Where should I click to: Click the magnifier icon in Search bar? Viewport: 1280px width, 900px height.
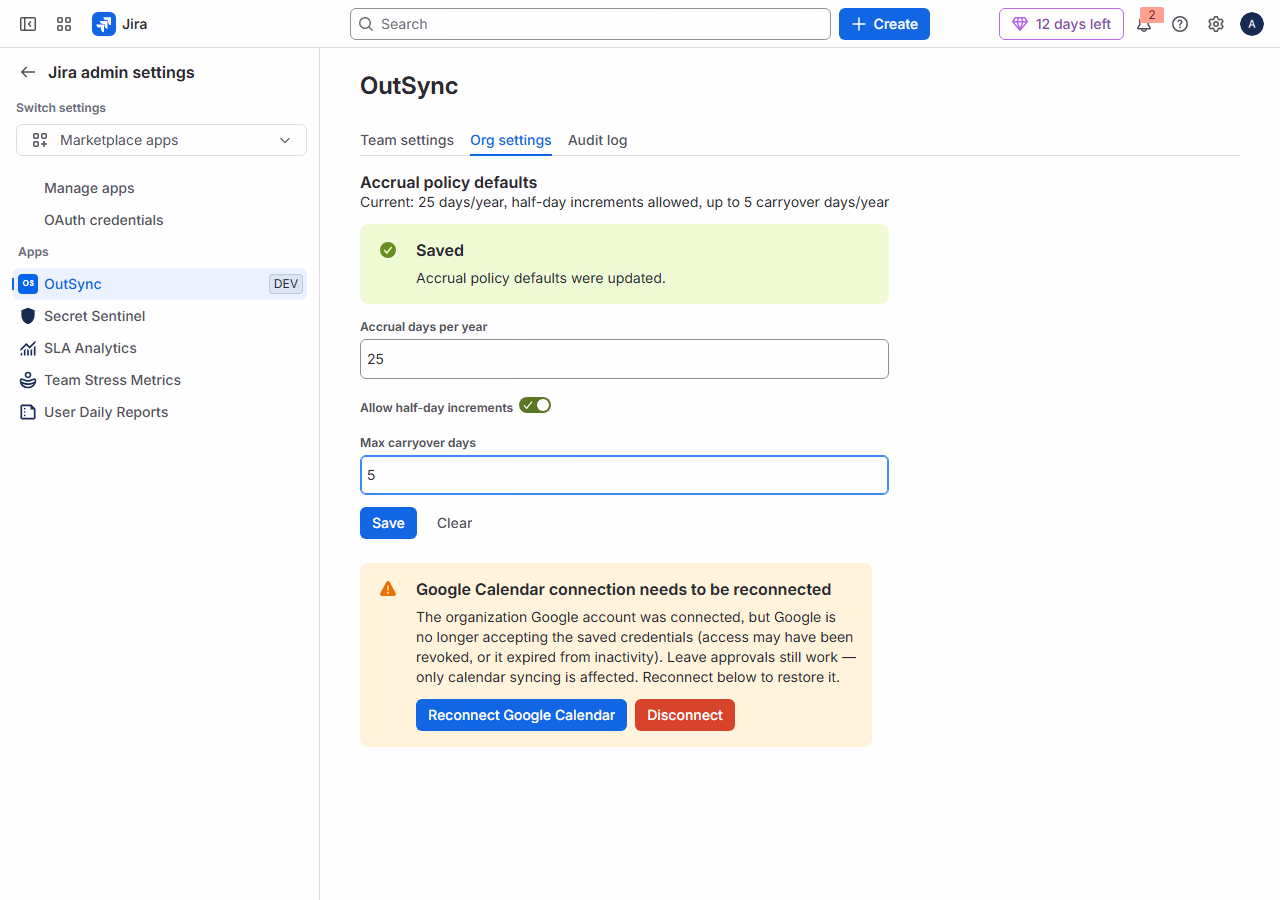366,24
